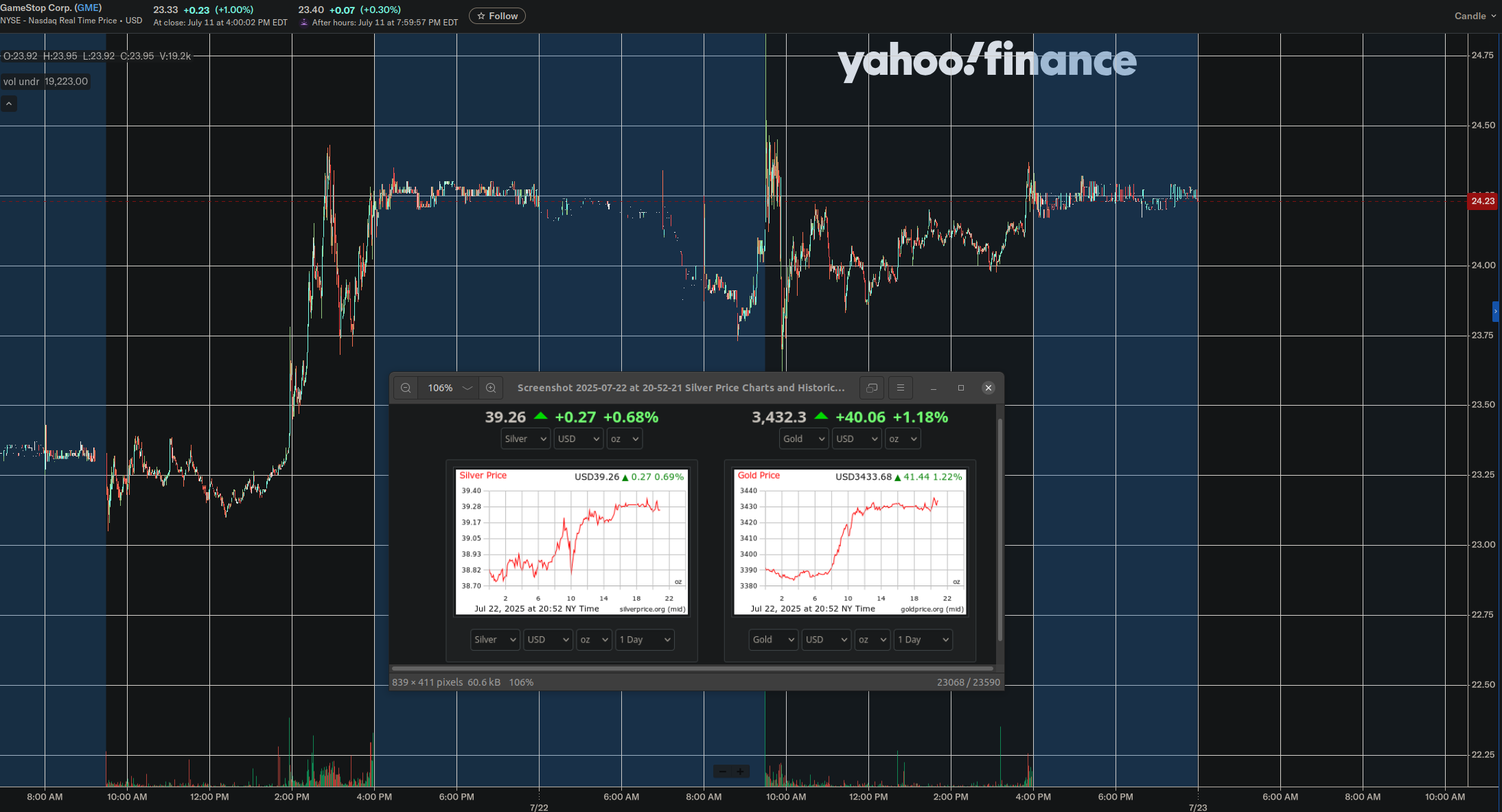Click the 22.25 label on price axis
This screenshot has height=812, width=1502.
coord(1482,754)
